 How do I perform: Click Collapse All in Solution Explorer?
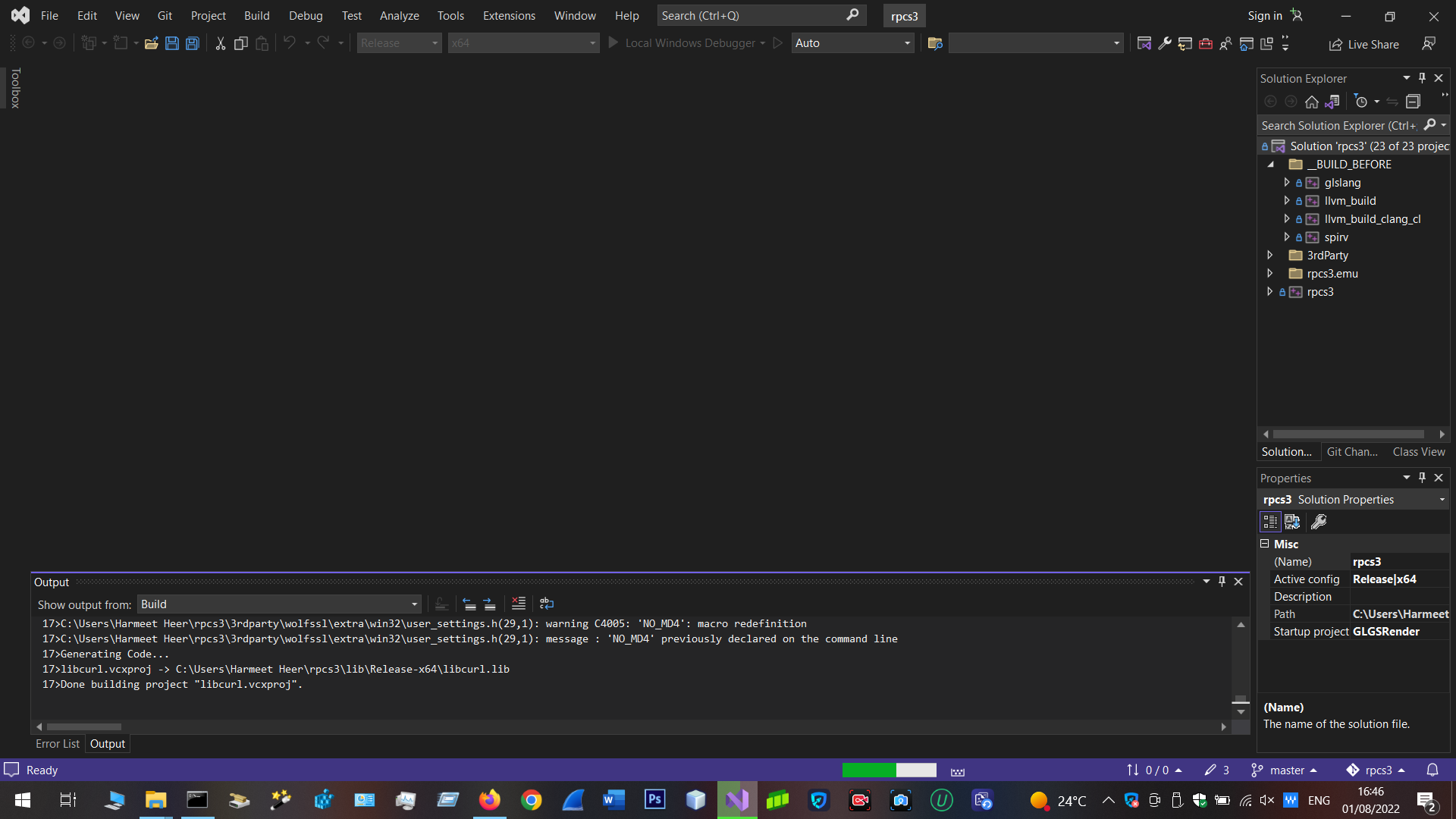tap(1413, 102)
